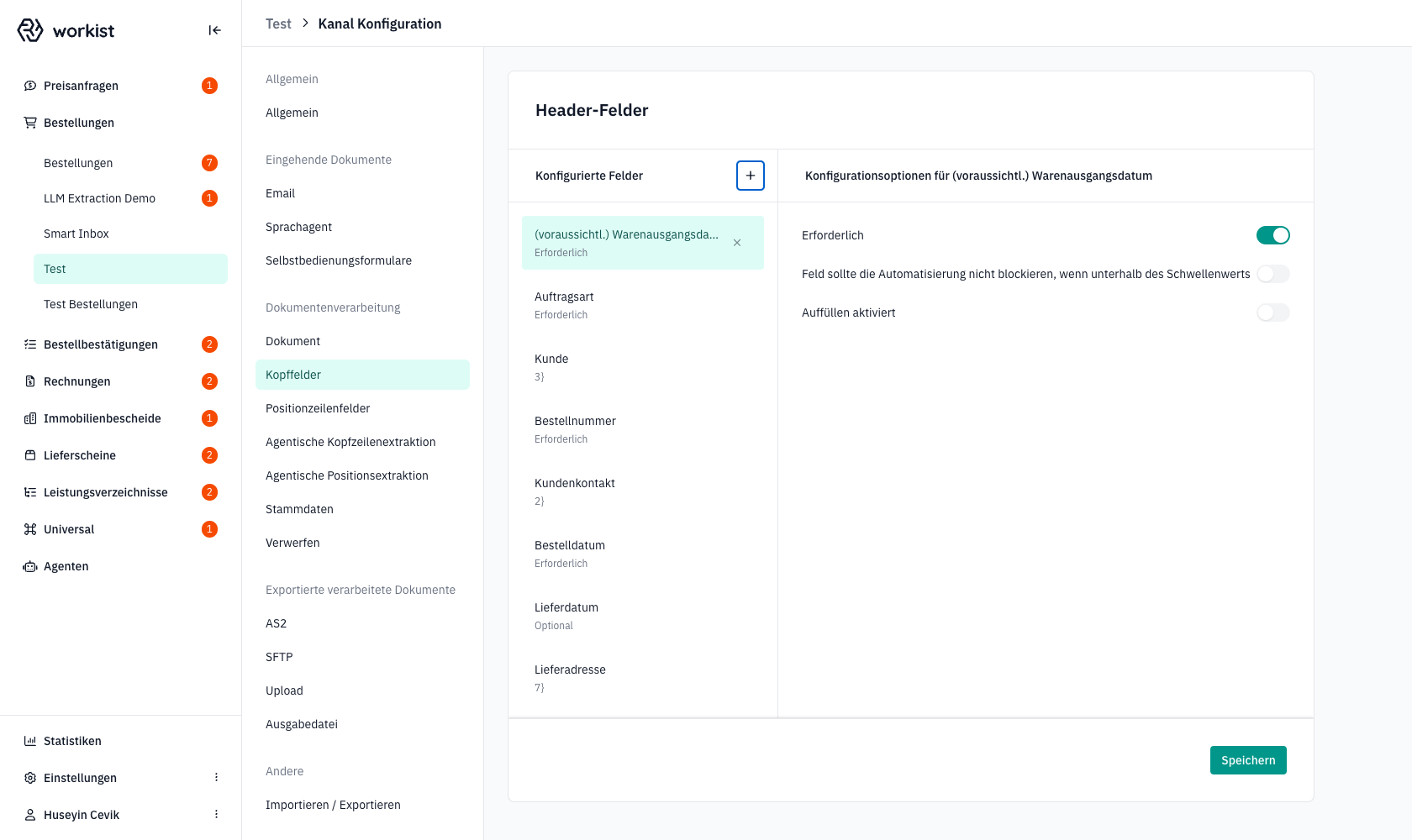
Task: Add a new configured field with plus icon
Action: (x=751, y=176)
